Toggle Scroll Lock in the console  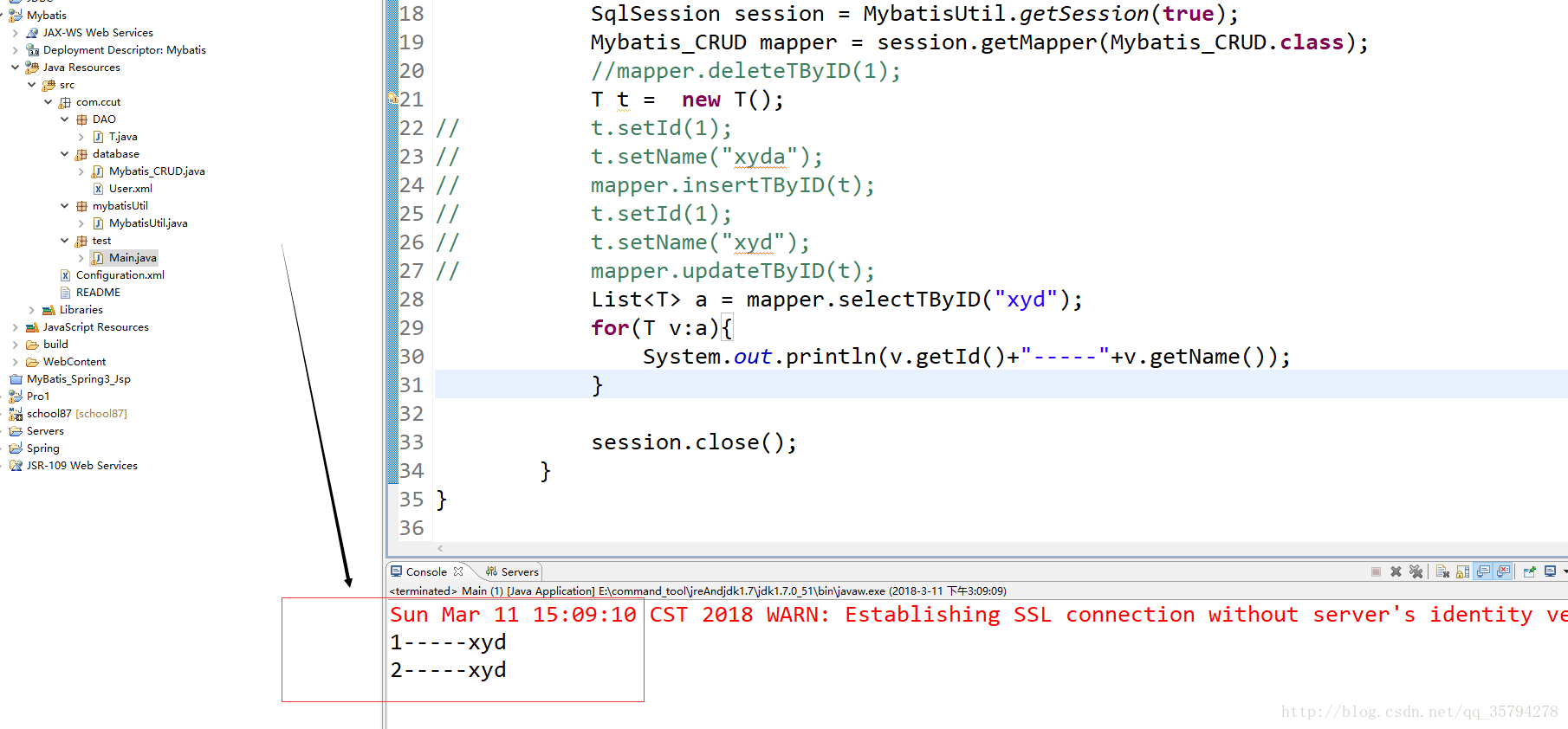1462,571
